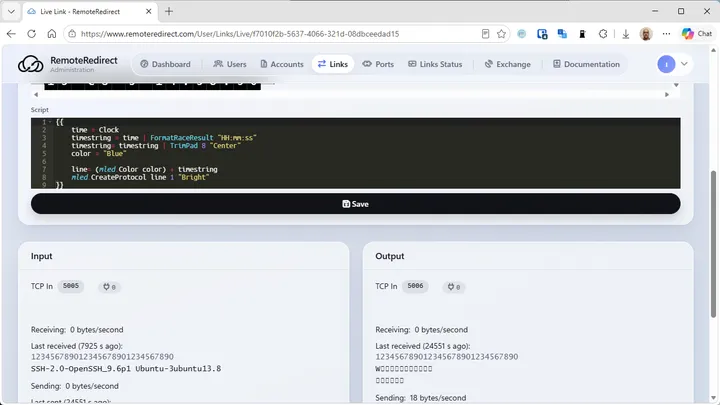The height and width of the screenshot is (405, 720).
Task: Close the Live Link tab
Action: 148,11
